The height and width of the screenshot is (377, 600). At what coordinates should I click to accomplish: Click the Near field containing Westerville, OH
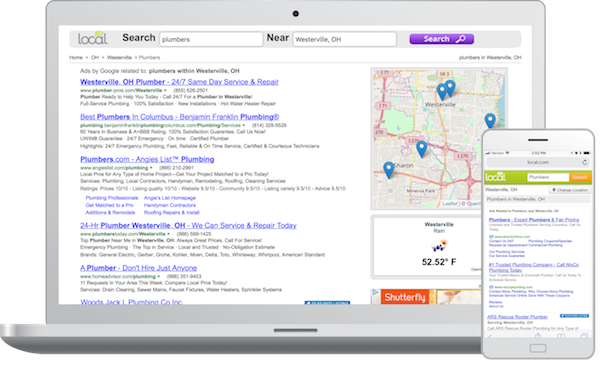(x=344, y=39)
